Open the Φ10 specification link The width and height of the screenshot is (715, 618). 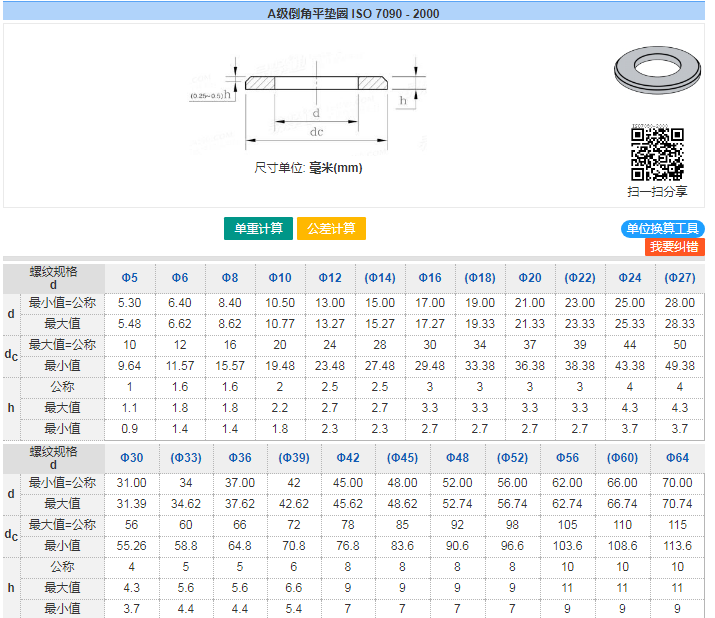pyautogui.click(x=280, y=277)
